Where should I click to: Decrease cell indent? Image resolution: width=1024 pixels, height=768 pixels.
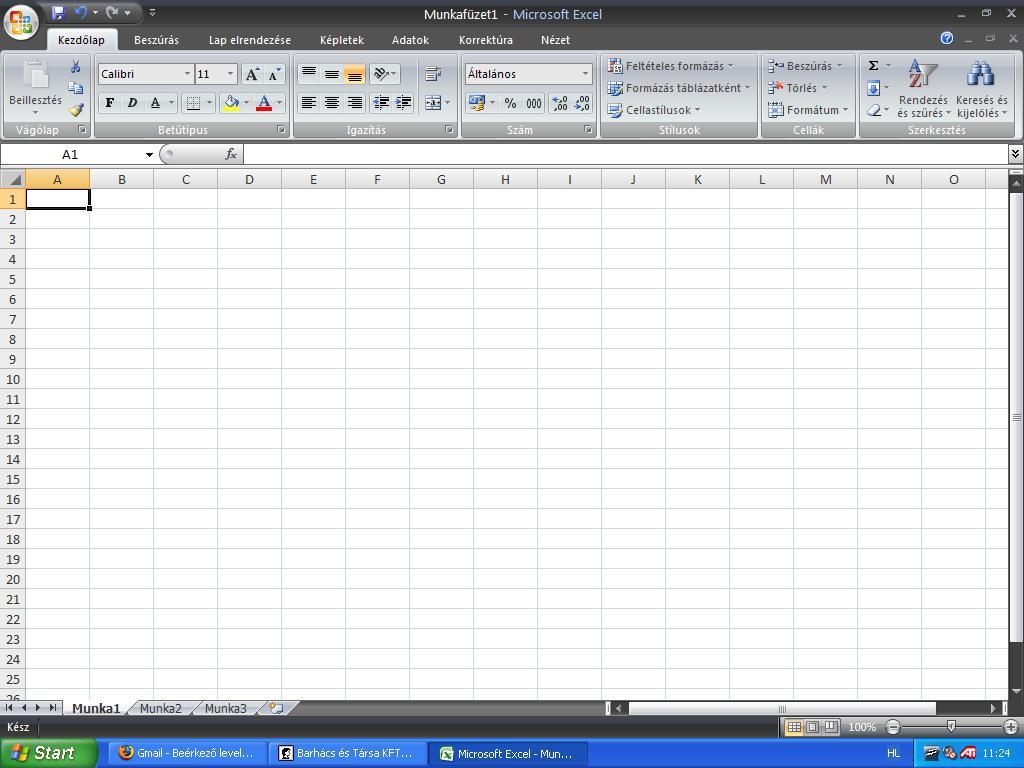(381, 103)
